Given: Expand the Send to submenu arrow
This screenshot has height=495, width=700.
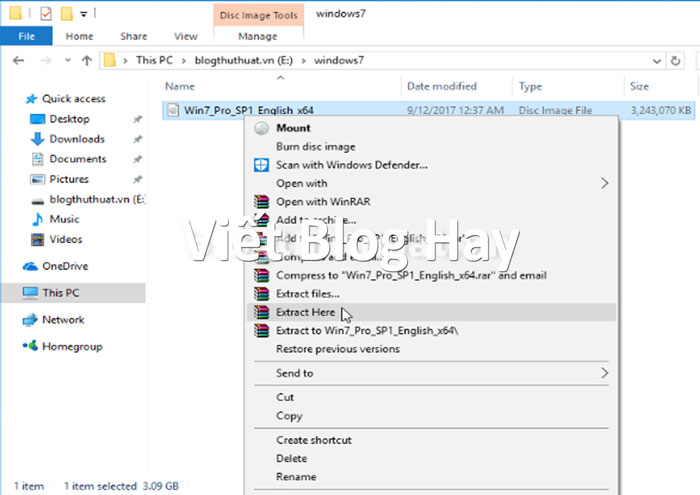Looking at the screenshot, I should pyautogui.click(x=604, y=373).
